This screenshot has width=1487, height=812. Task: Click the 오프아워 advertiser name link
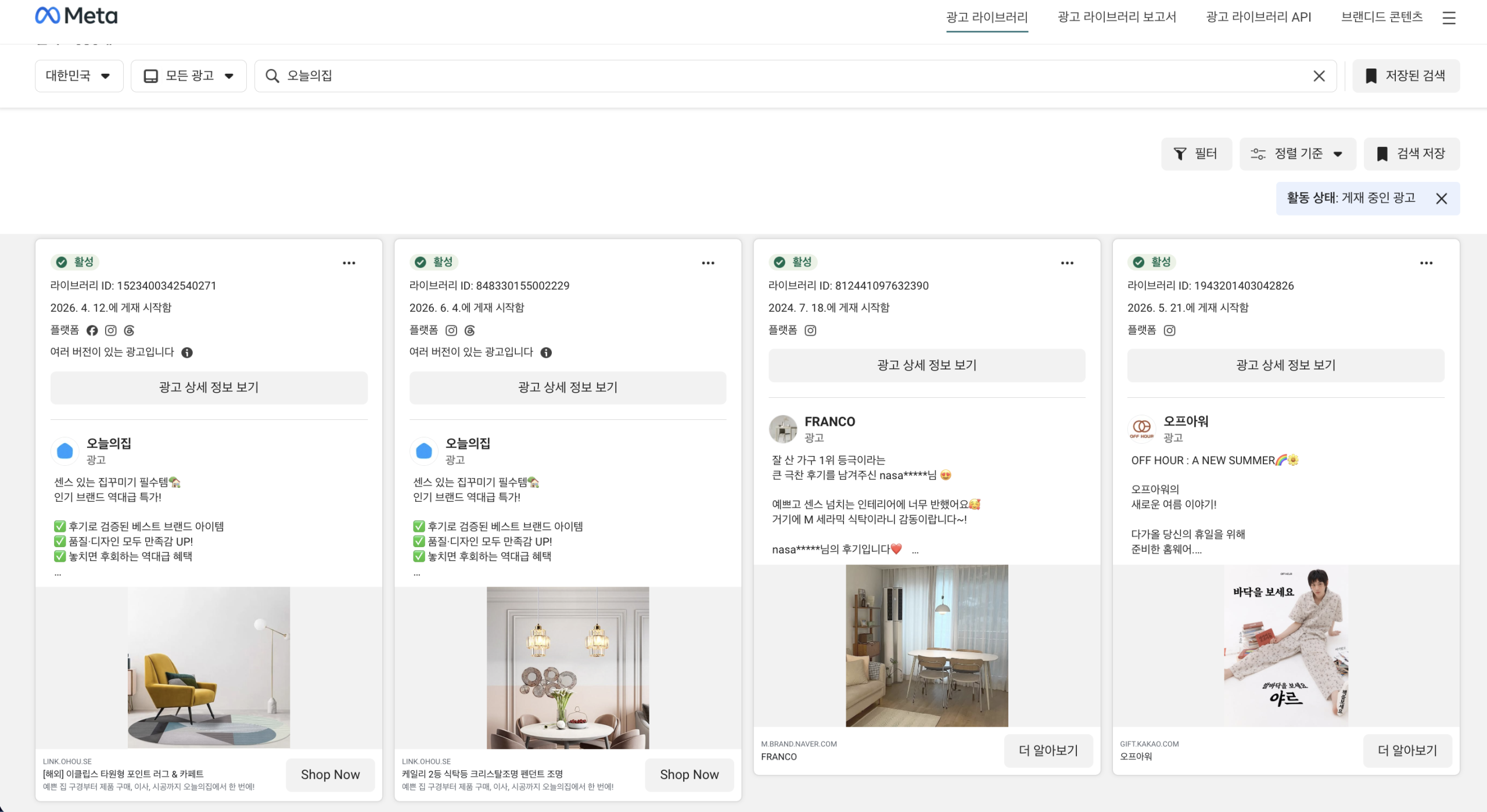click(x=1186, y=422)
